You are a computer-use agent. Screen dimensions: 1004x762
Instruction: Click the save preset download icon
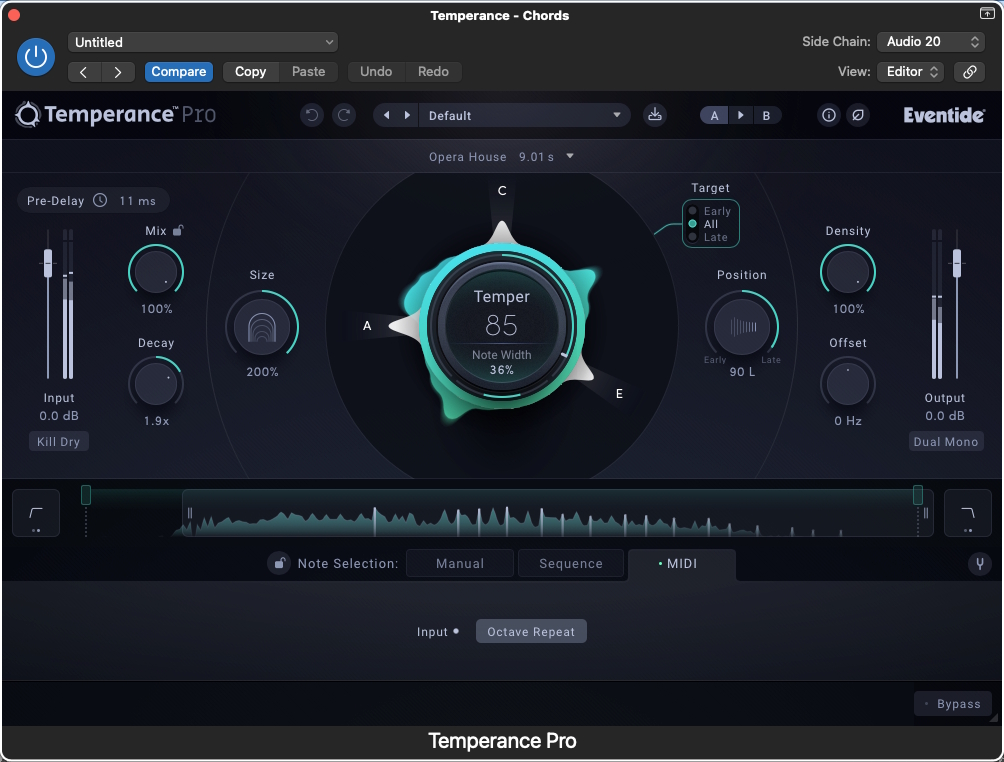(x=655, y=115)
